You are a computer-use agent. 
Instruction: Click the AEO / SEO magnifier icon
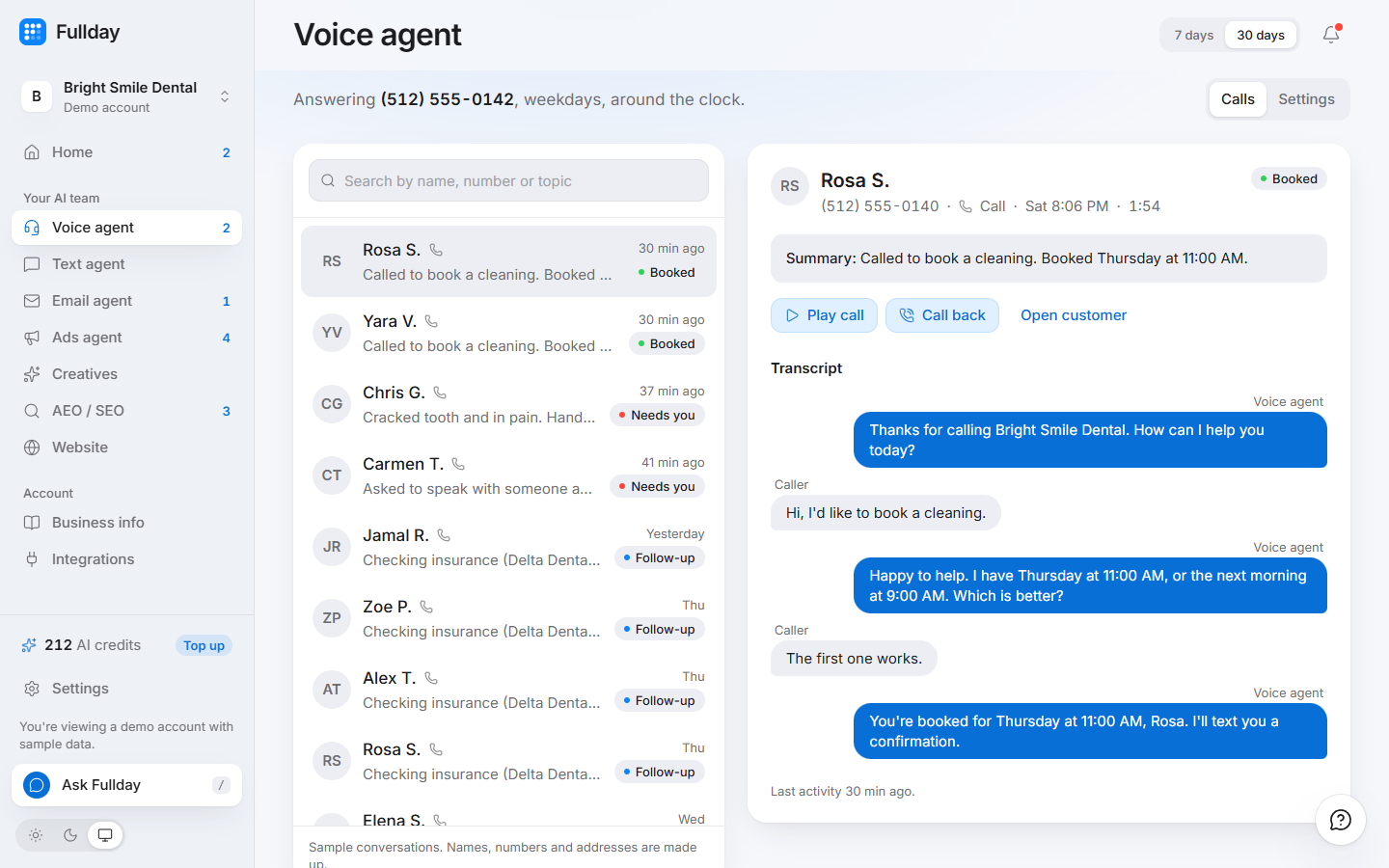click(x=32, y=411)
